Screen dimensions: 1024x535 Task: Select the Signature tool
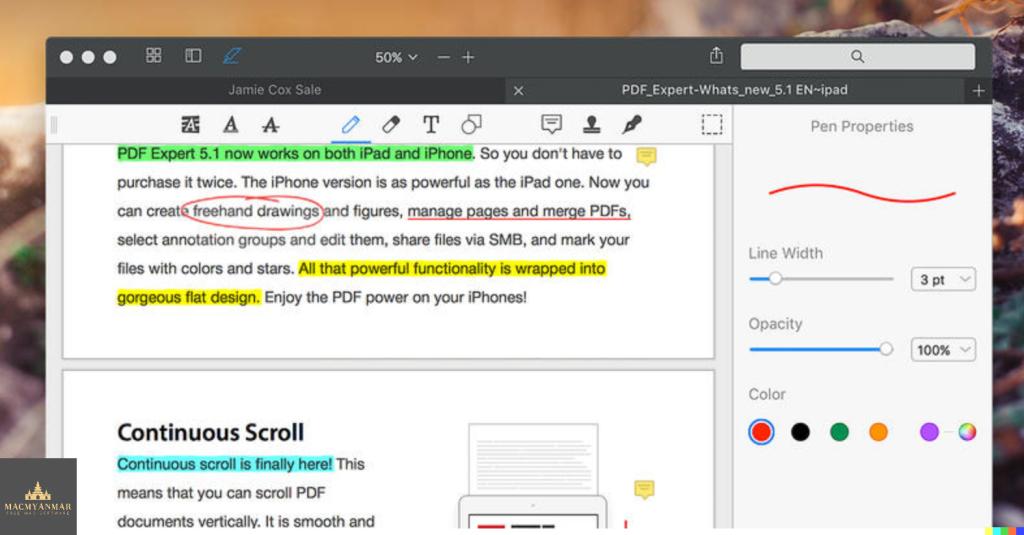[632, 124]
